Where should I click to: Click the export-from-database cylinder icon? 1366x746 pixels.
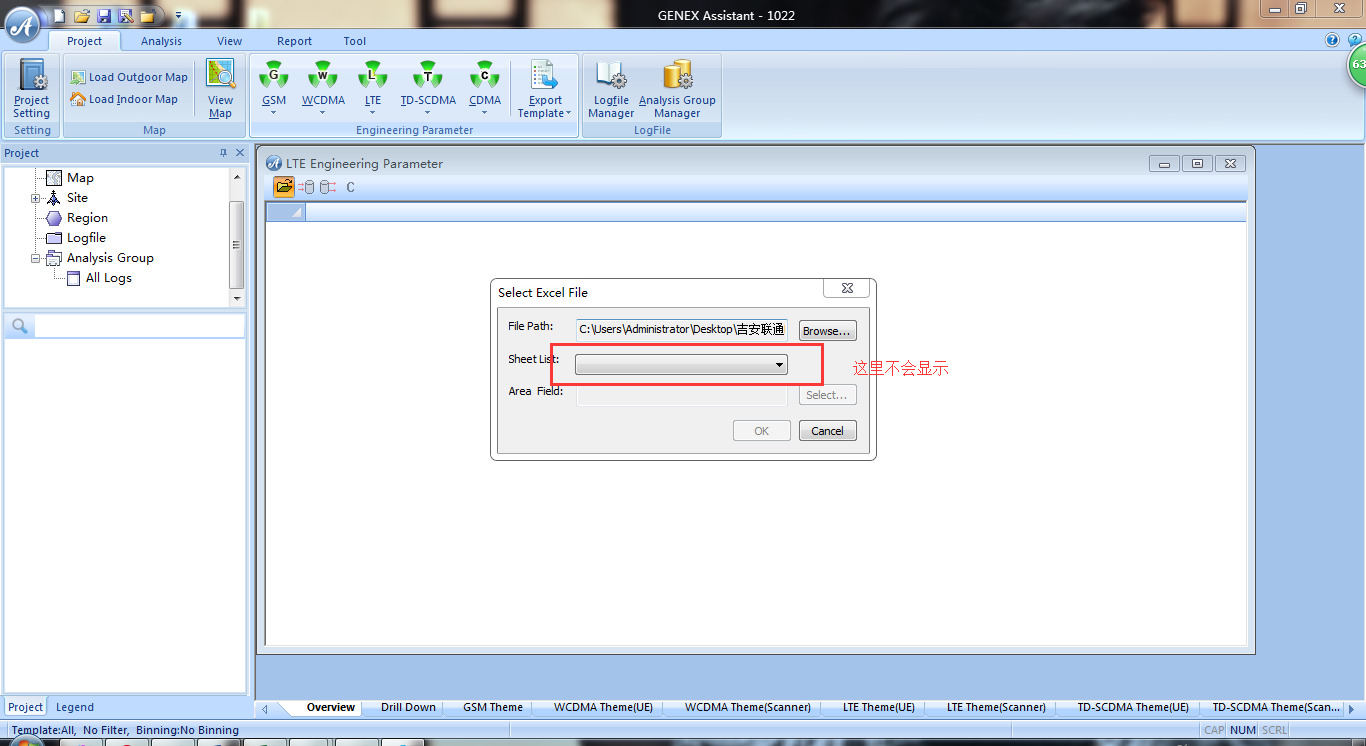pyautogui.click(x=327, y=187)
